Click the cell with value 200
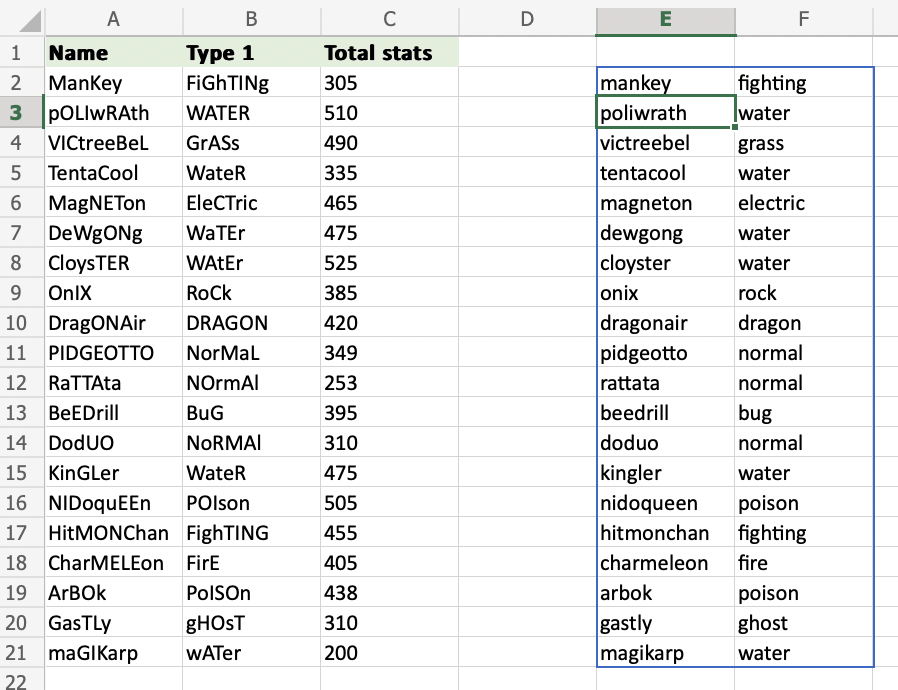 click(389, 653)
